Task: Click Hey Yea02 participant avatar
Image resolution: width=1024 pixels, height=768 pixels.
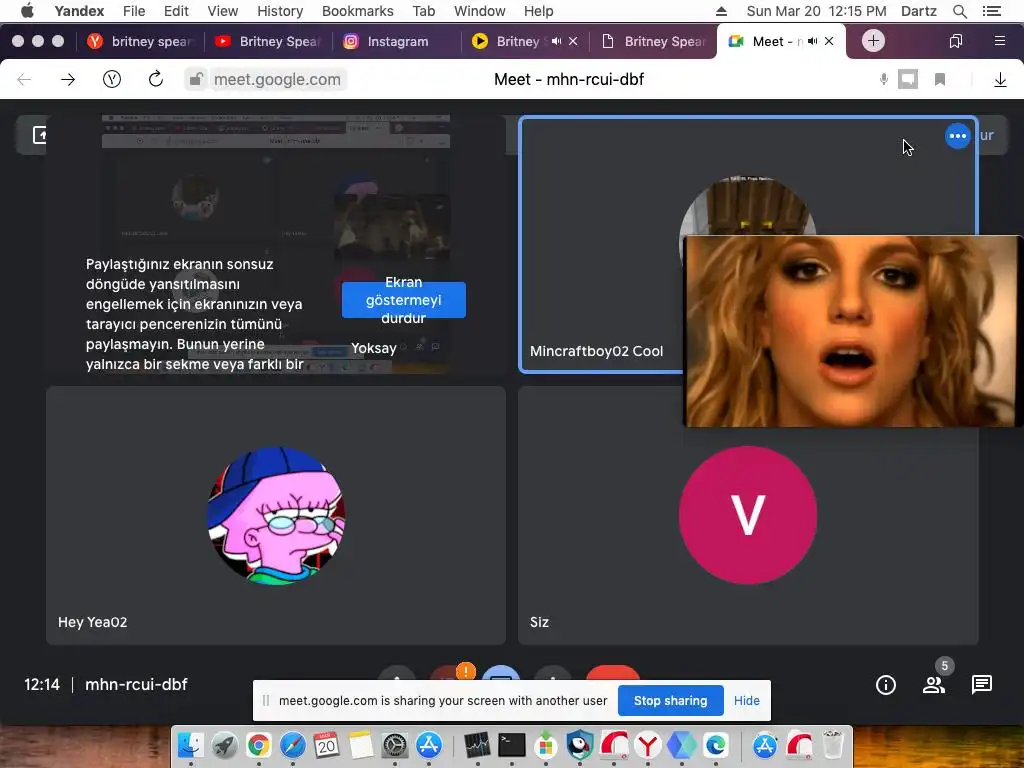Action: tap(276, 515)
